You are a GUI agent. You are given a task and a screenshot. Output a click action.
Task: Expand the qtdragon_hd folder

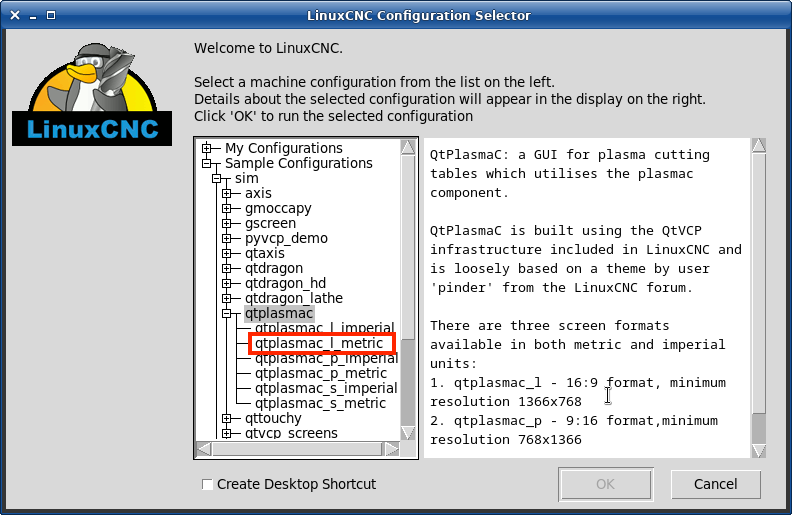pos(226,283)
